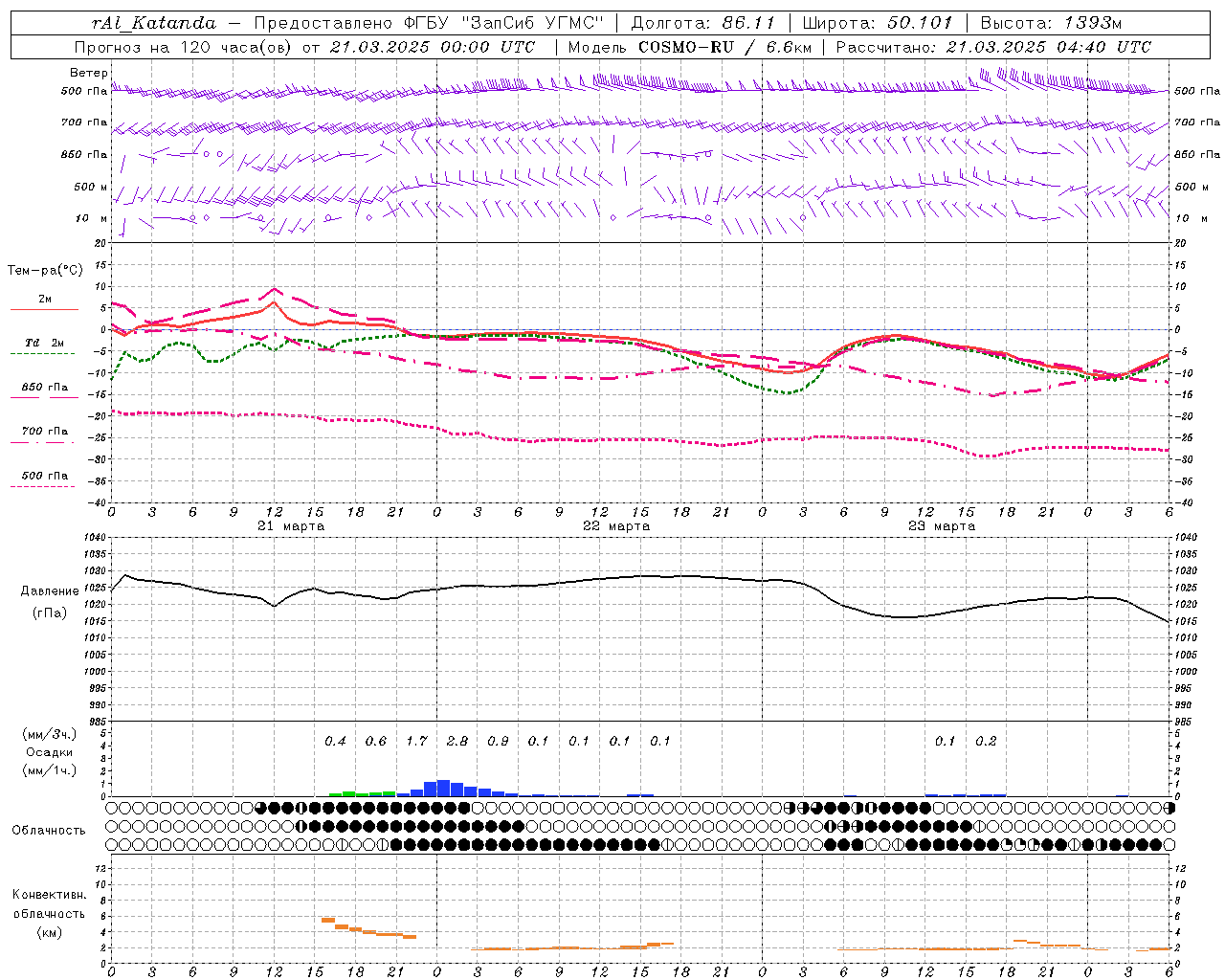This screenshot has width=1225, height=980.
Task: Click the precipitation value "0.4"
Action: 335,742
